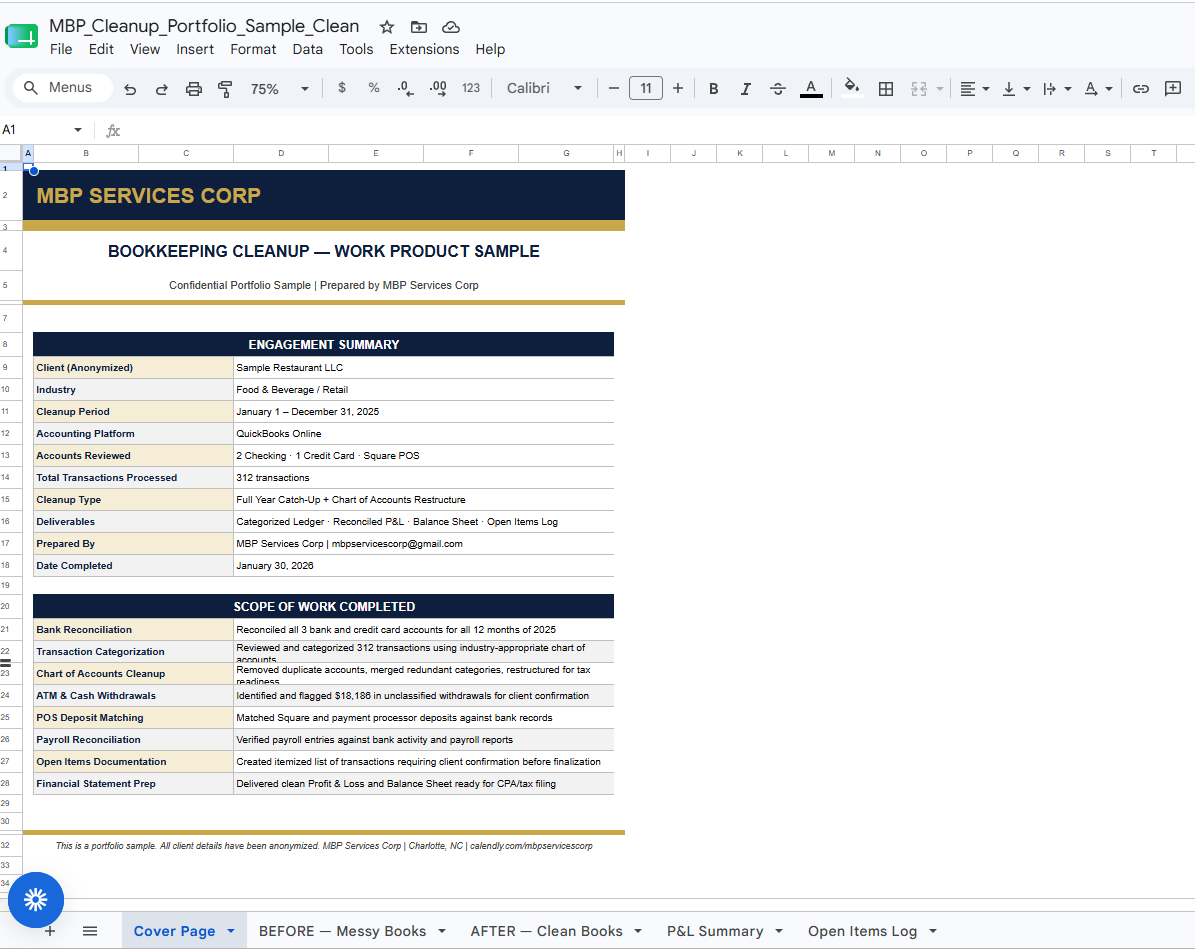Click the font size field
Screen dimensions: 1195x949
646,88
